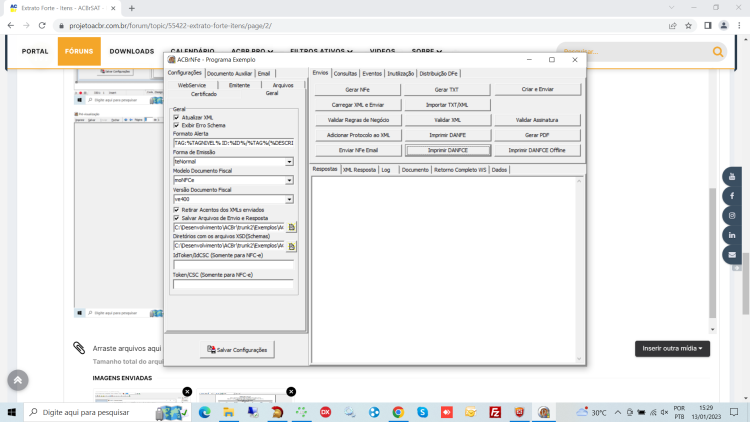Reload the browser page
This screenshot has width=750, height=422.
click(42, 25)
